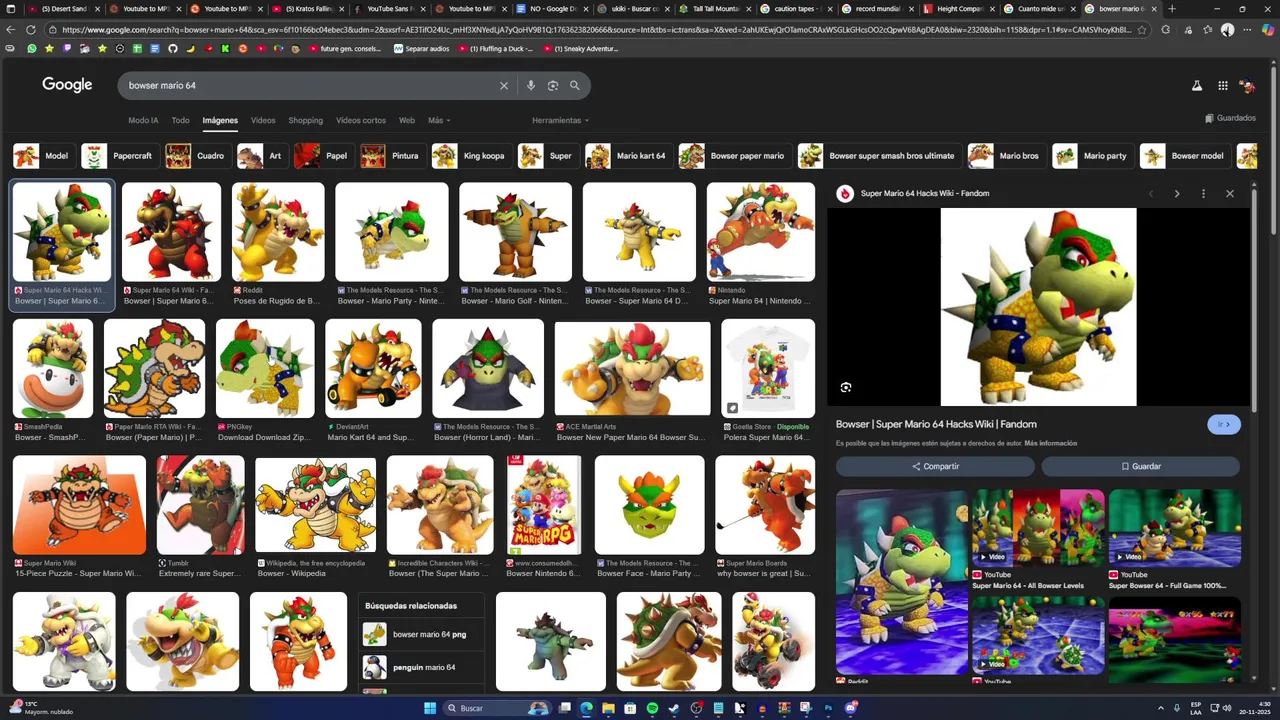Viewport: 1280px width, 720px height.
Task: Select the Mario kart 64 filter chip
Action: (627, 156)
